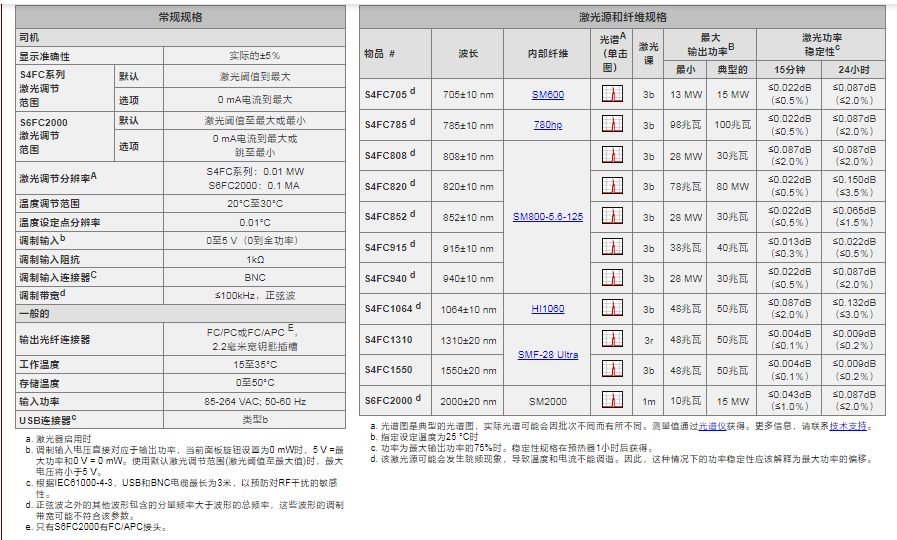Show the S6FC2000 spectrum graph icon
Screen dimensions: 897x540
(x=612, y=401)
